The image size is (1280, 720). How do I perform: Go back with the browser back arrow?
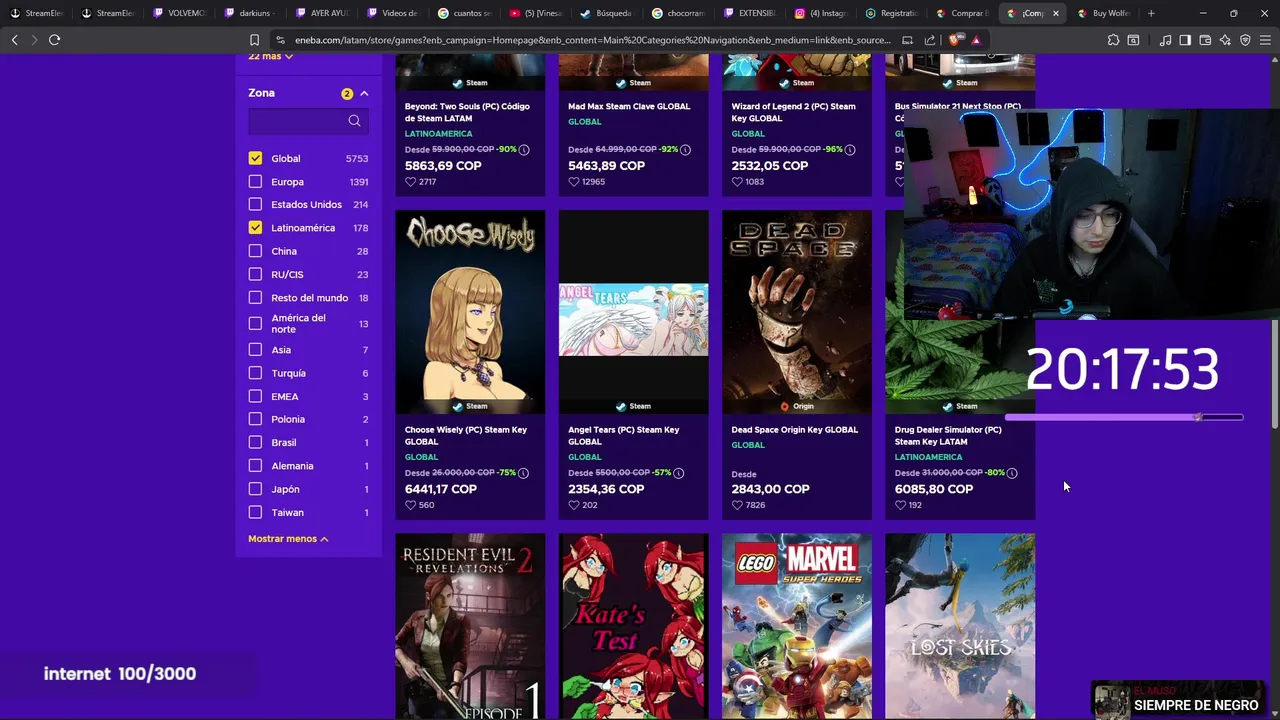pyautogui.click(x=14, y=40)
